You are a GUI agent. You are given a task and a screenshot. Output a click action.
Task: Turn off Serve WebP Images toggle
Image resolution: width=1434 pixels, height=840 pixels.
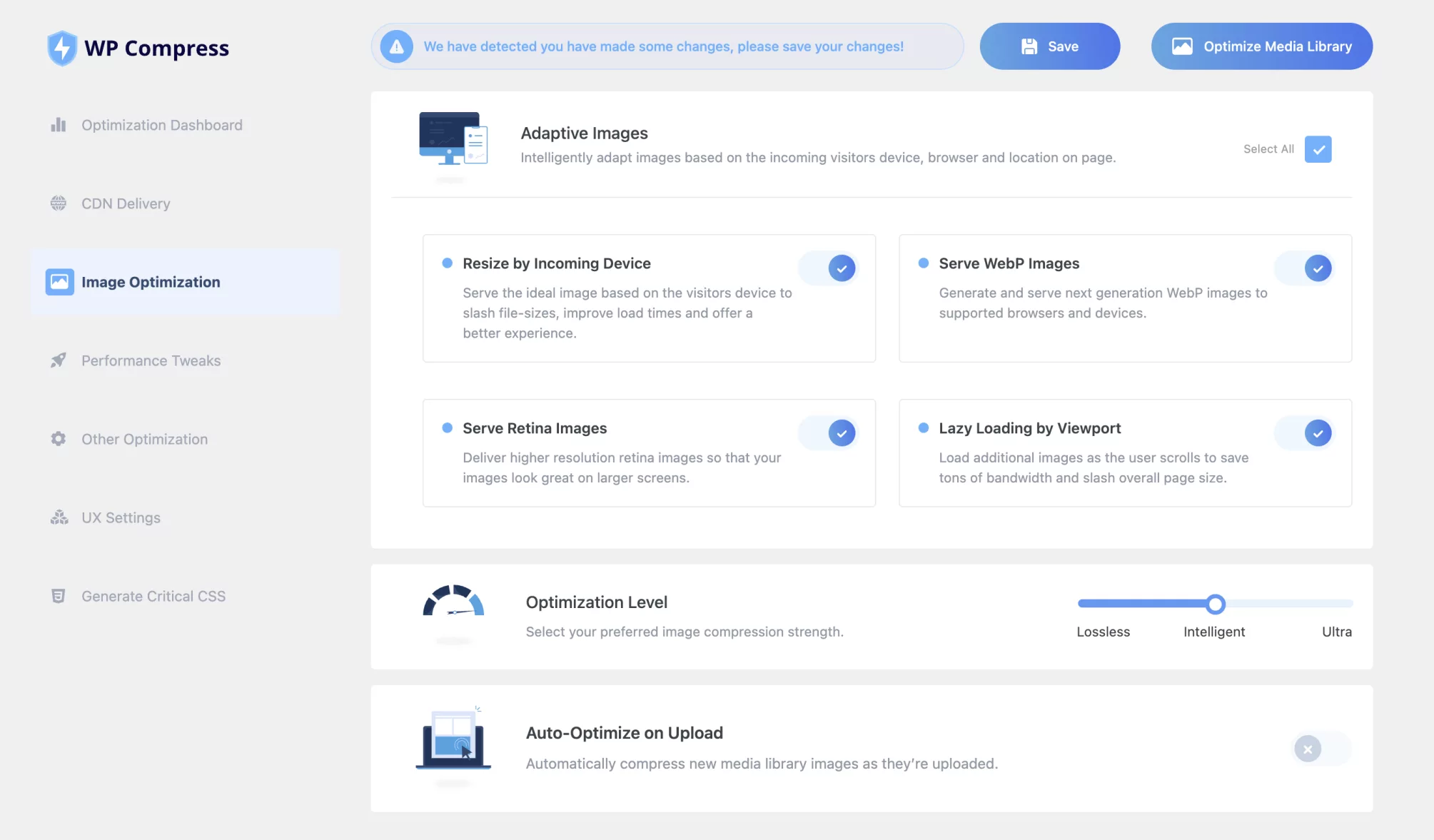click(x=1303, y=268)
